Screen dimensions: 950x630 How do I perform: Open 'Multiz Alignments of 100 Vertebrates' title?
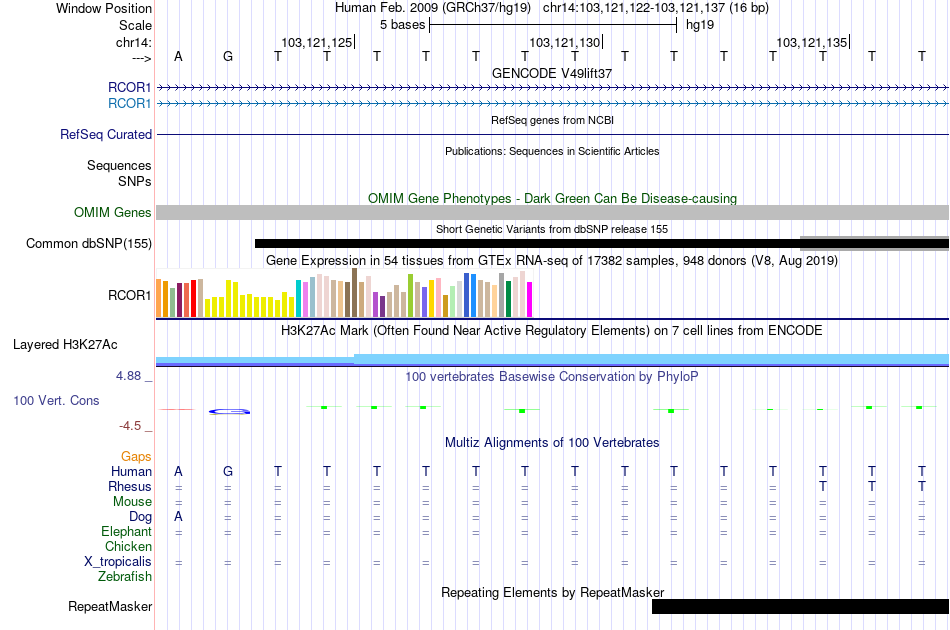click(552, 443)
